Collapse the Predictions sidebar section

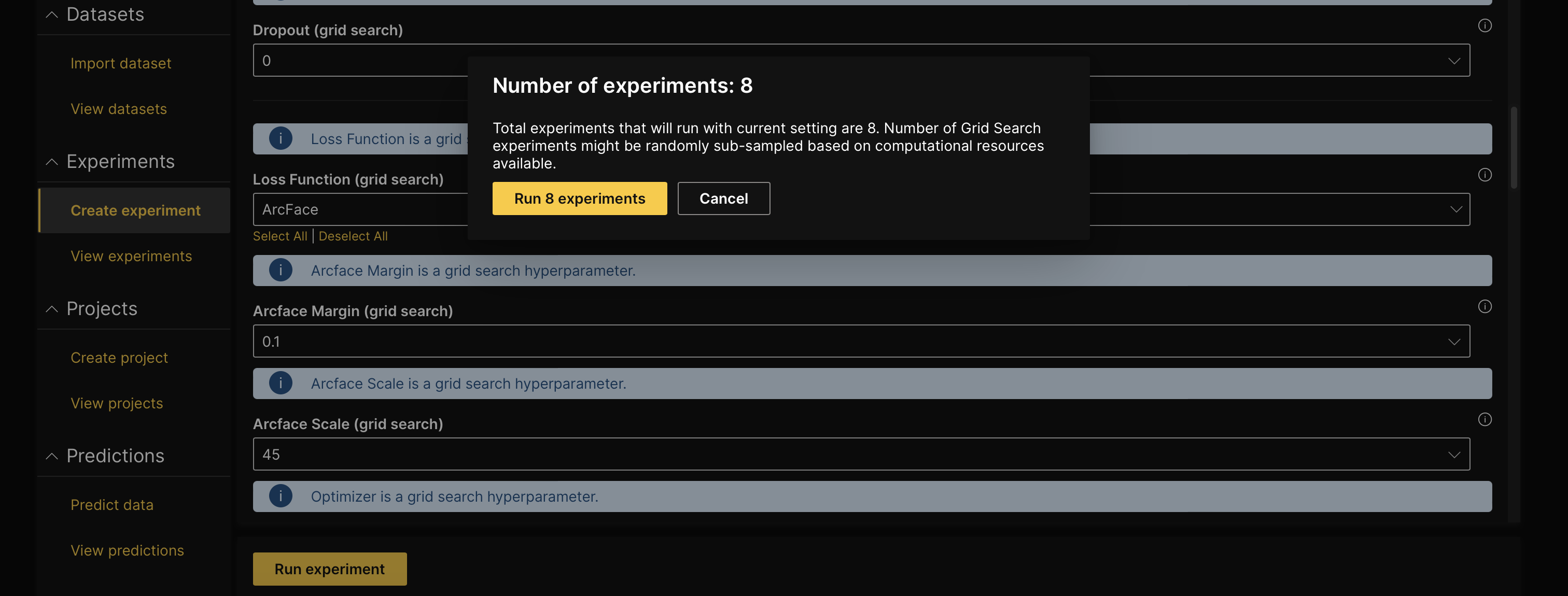[x=52, y=456]
